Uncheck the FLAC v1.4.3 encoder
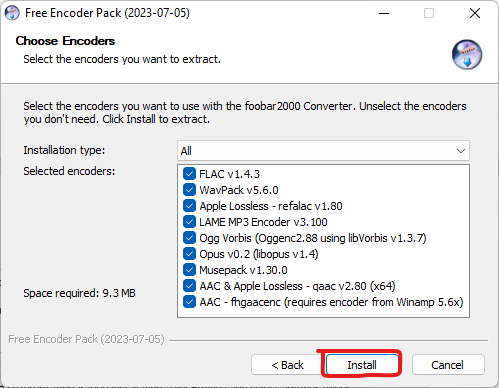Screen dimensions: 499x388 (x=189, y=174)
